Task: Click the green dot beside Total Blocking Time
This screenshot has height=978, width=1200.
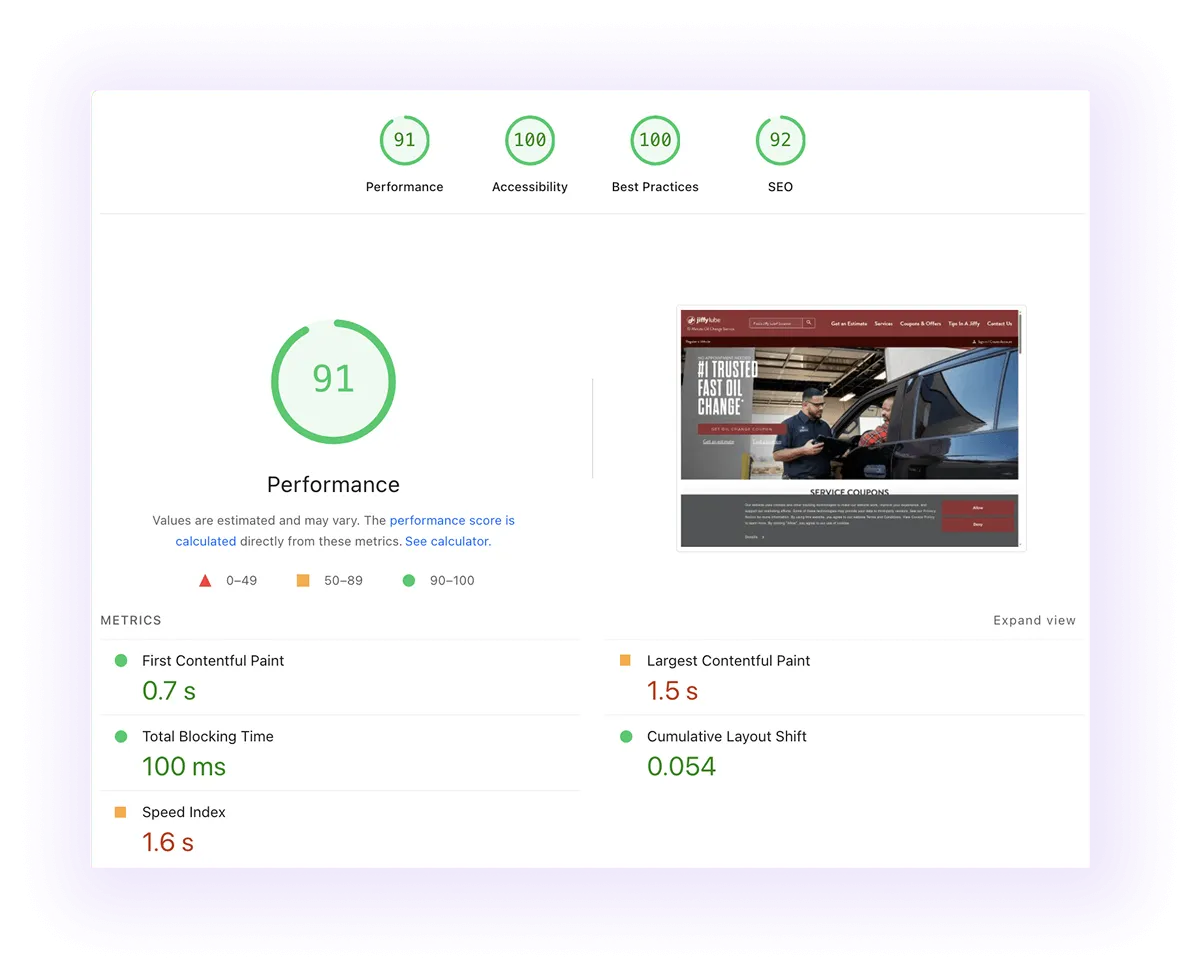Action: [x=122, y=736]
